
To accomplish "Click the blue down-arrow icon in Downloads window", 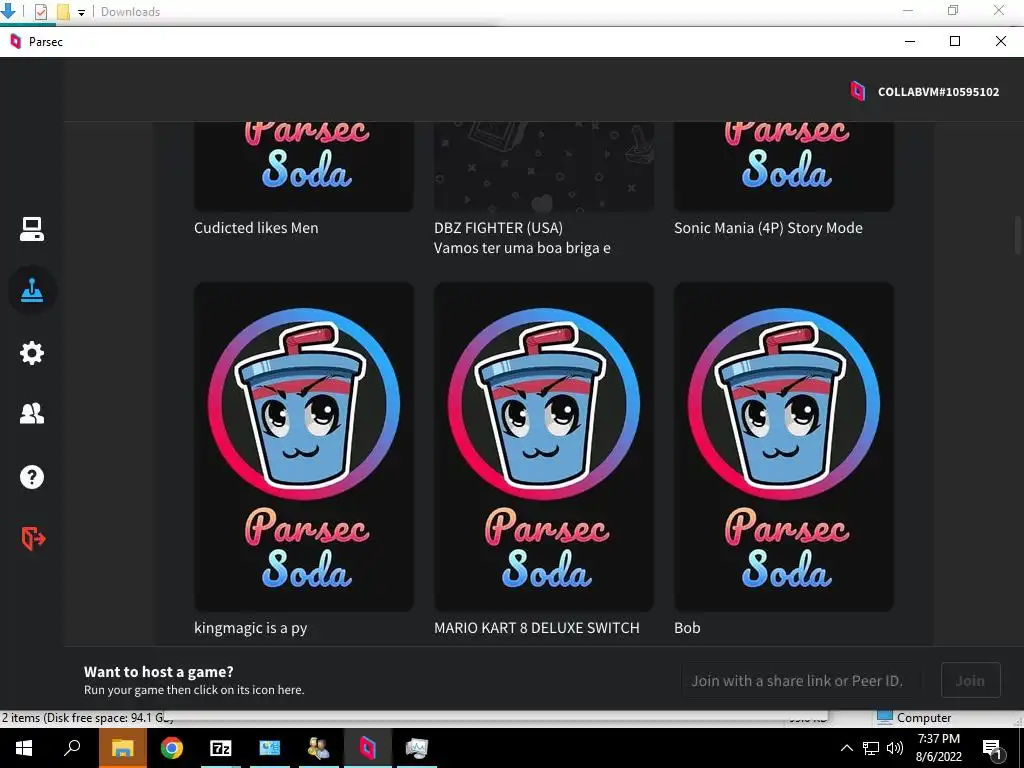I will [x=8, y=10].
